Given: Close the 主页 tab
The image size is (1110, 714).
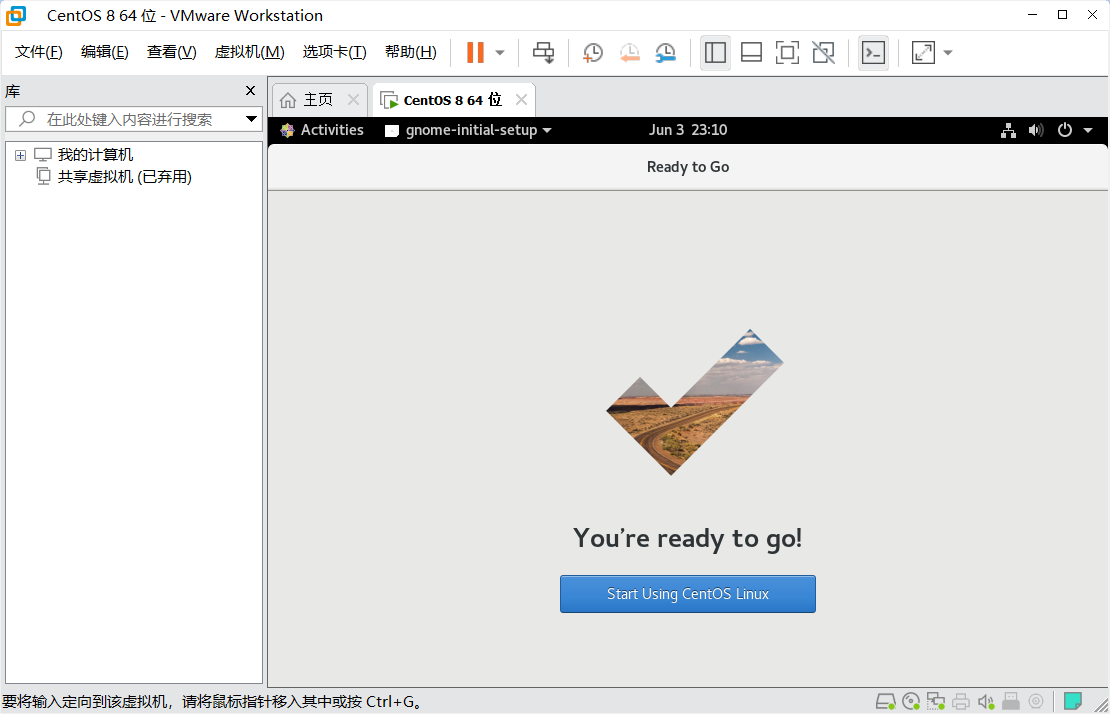Looking at the screenshot, I should (353, 100).
